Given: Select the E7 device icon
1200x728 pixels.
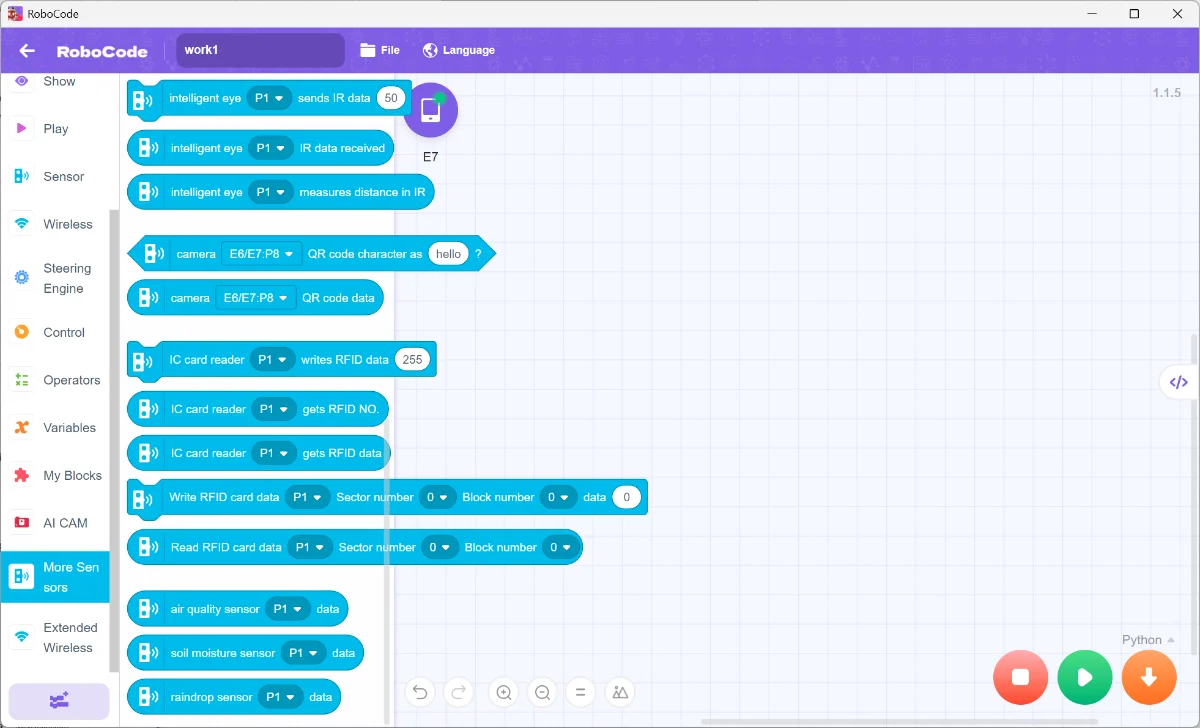Looking at the screenshot, I should (430, 110).
